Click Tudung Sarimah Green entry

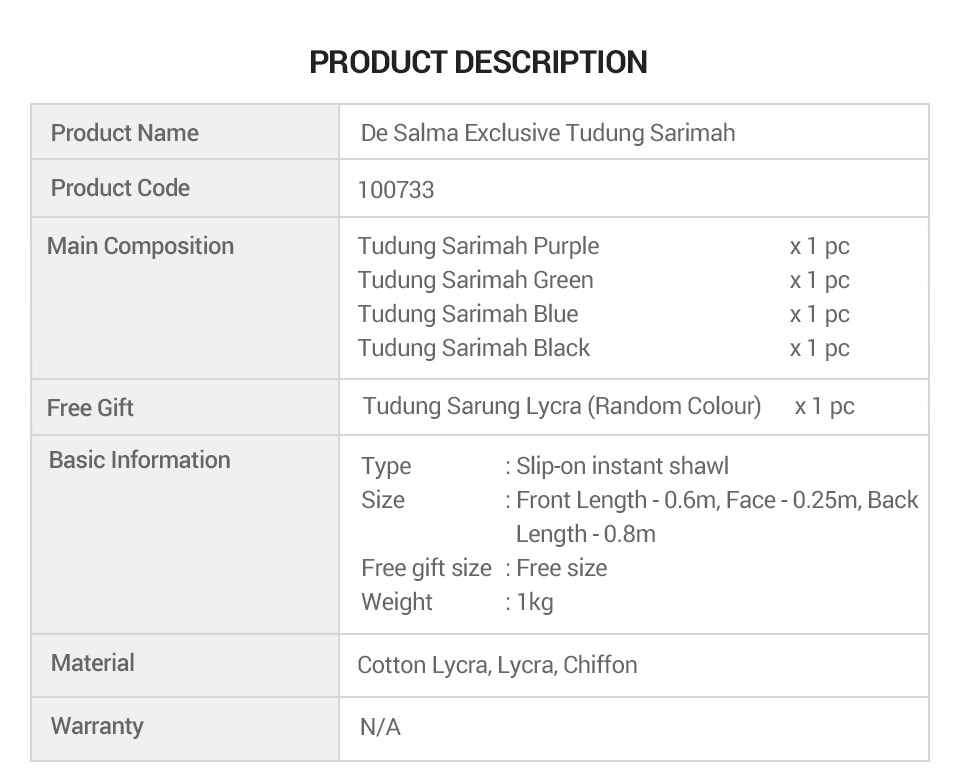coord(476,280)
